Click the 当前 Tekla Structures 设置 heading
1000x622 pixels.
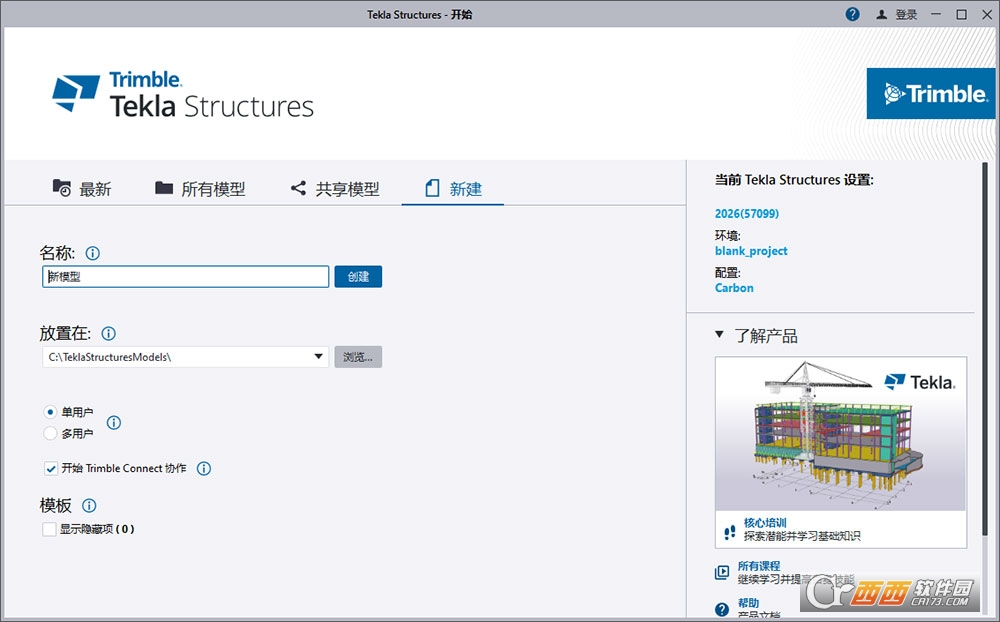click(x=794, y=180)
